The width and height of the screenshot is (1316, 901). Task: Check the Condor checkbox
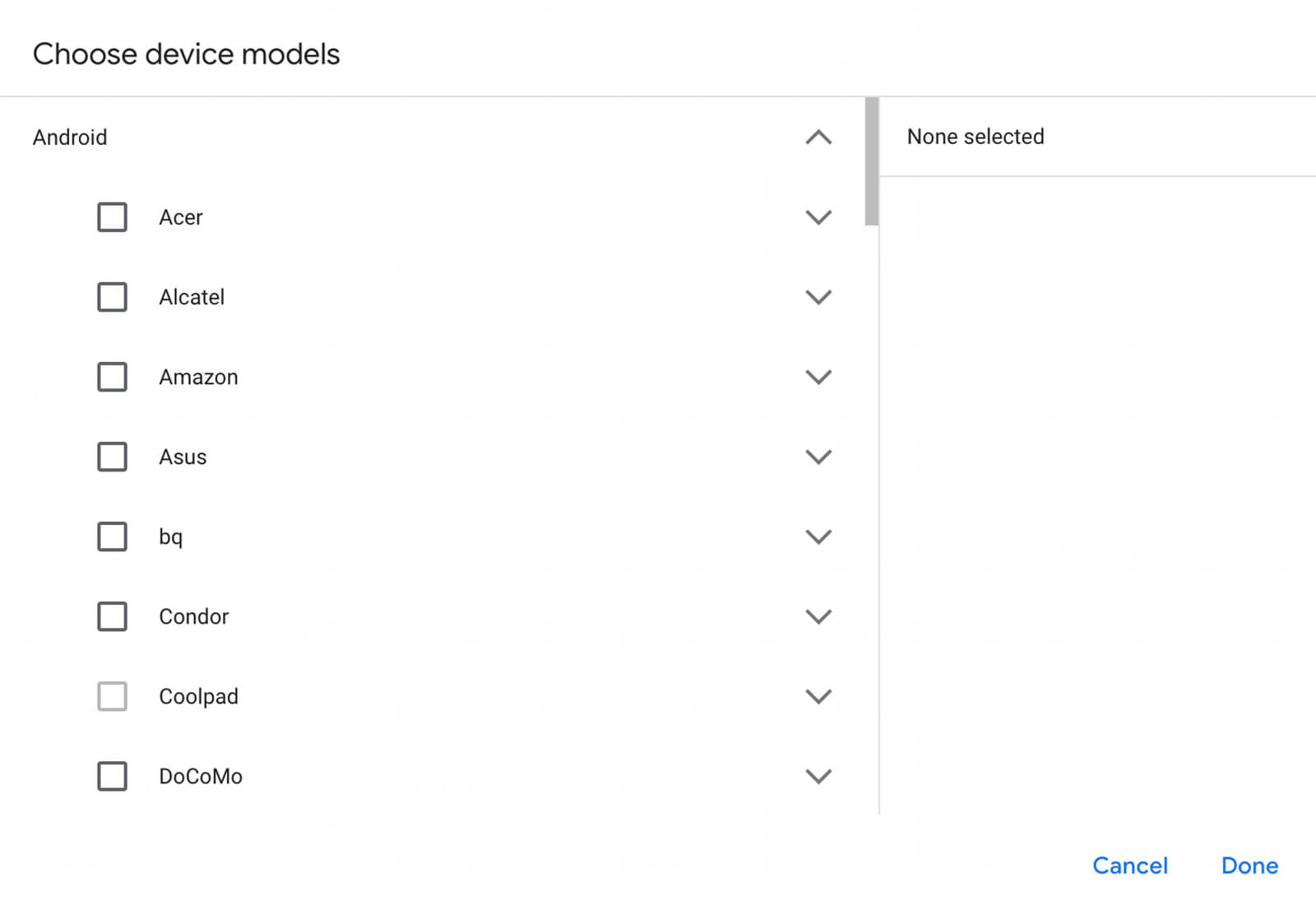click(112, 616)
